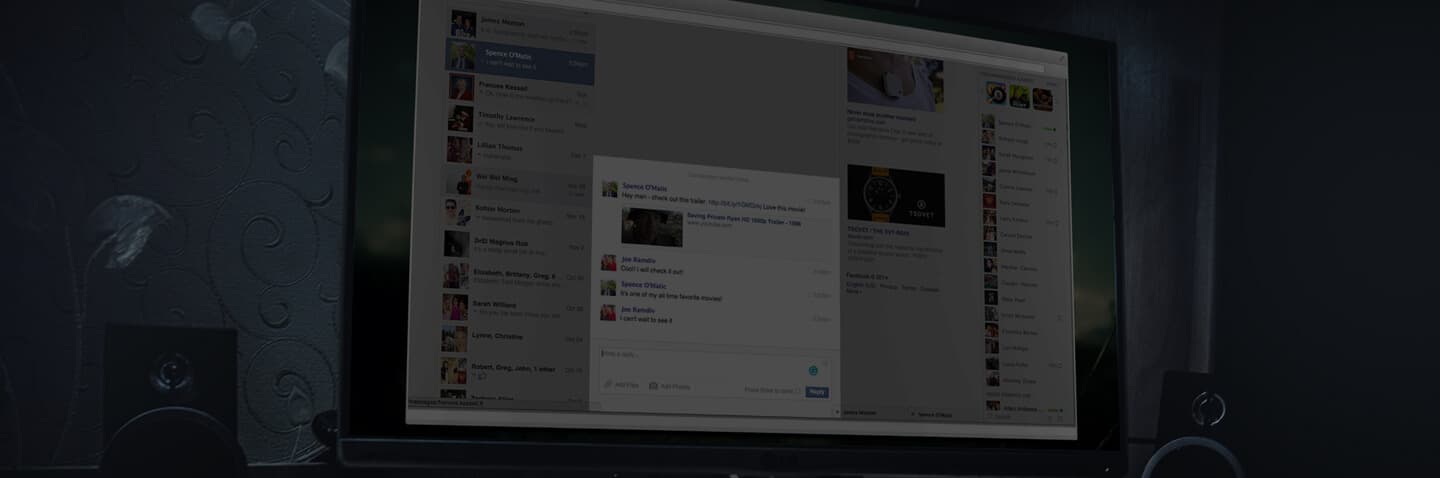Click Spence O'Malic's avatar in first message
This screenshot has width=1440, height=478.
point(609,189)
